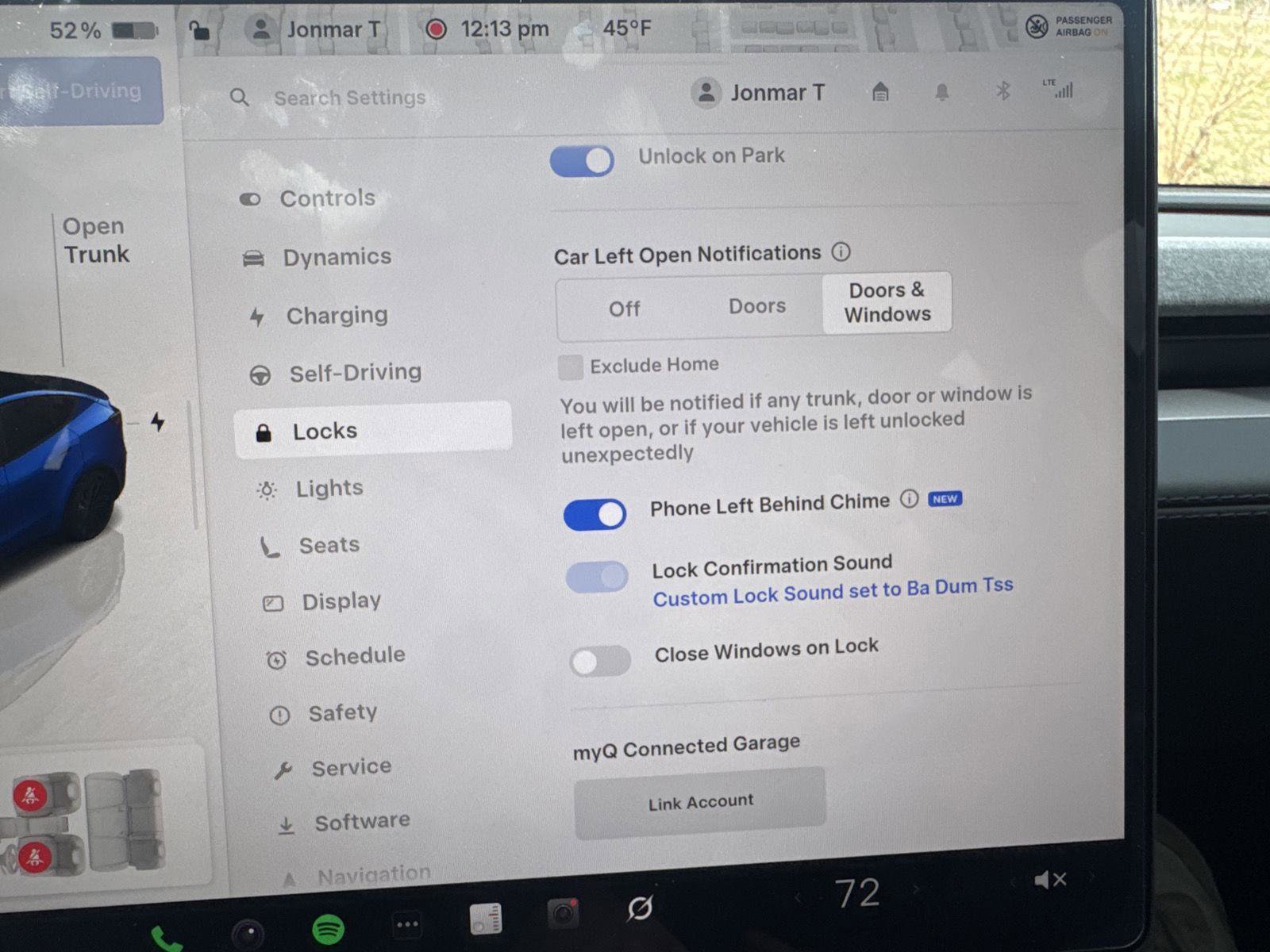Enable Close Windows on Lock
The width and height of the screenshot is (1270, 952).
[x=600, y=661]
